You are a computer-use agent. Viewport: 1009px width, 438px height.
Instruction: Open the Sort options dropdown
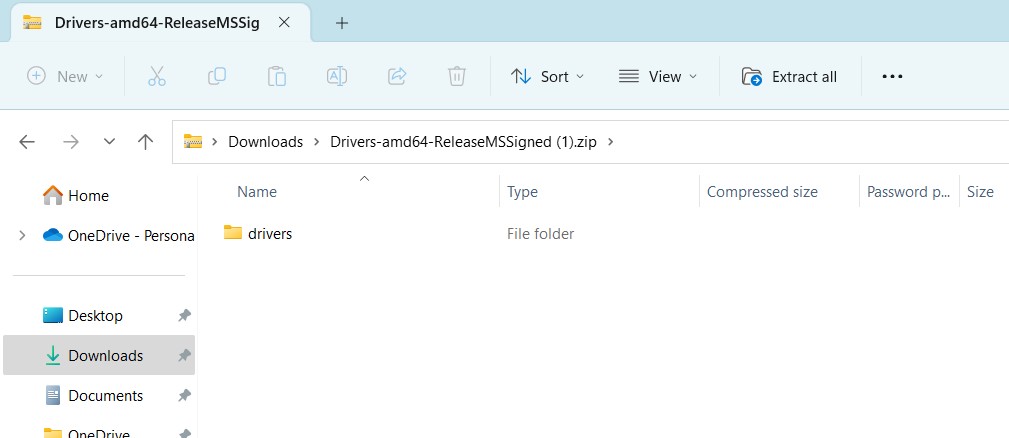click(547, 76)
